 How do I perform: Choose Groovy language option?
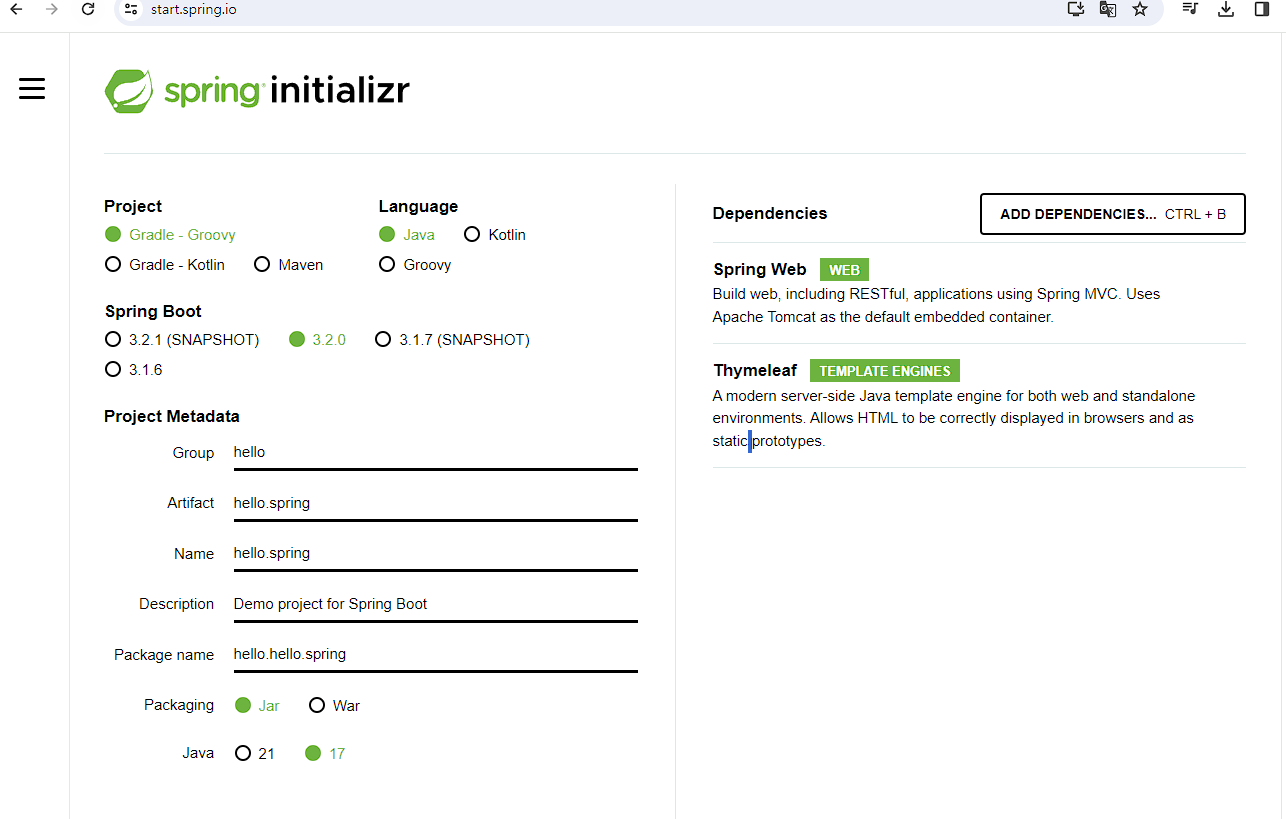(x=415, y=265)
